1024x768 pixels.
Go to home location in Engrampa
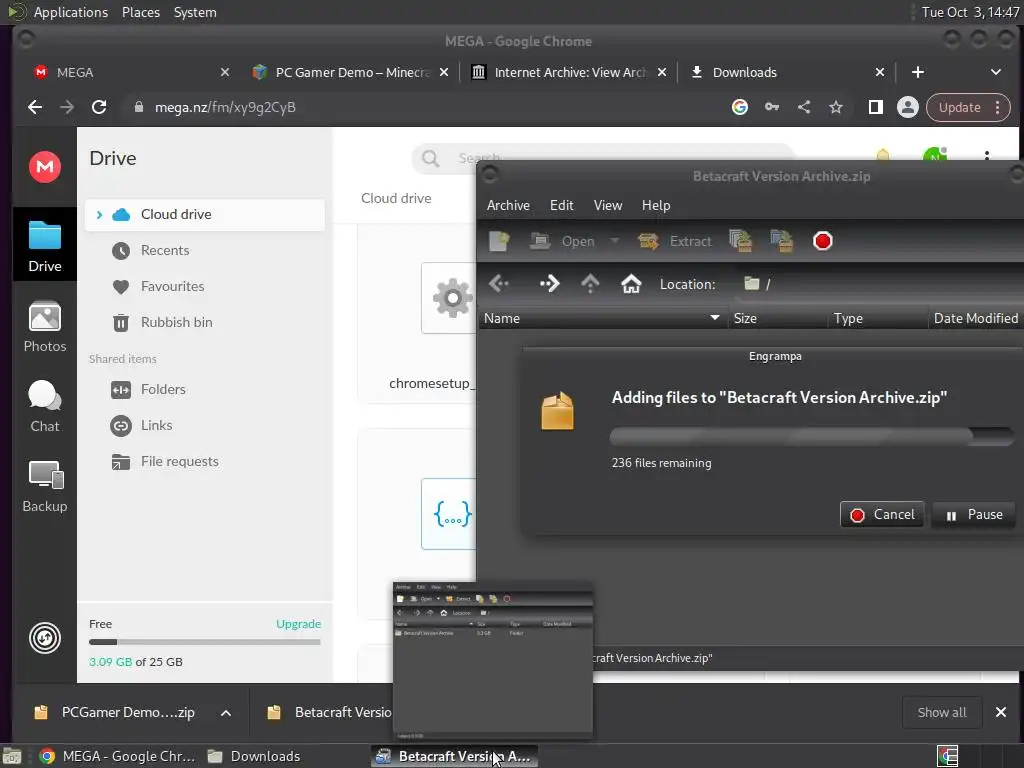point(631,283)
